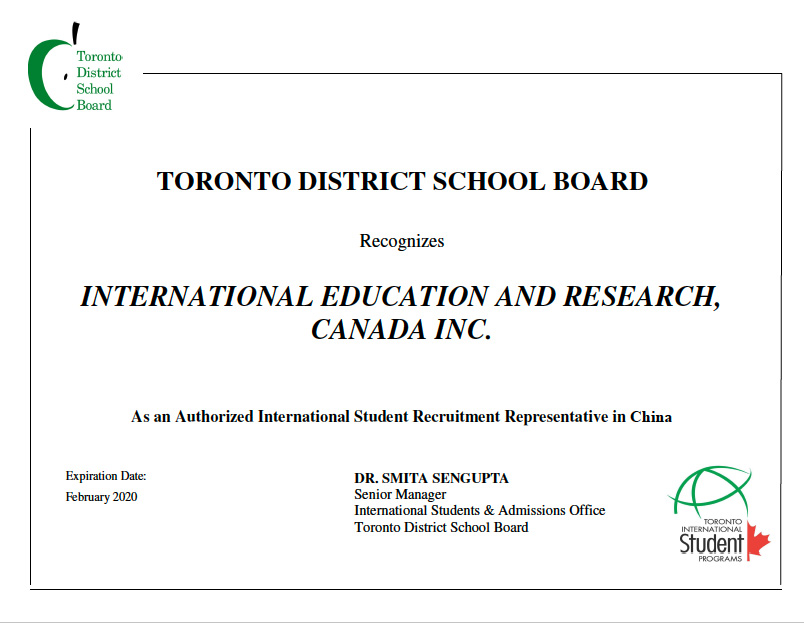Screen dimensions: 804x623
Task: Click the 'TORONTO DISTRICT SCHOOL BOARD' heading
Action: pos(402,182)
